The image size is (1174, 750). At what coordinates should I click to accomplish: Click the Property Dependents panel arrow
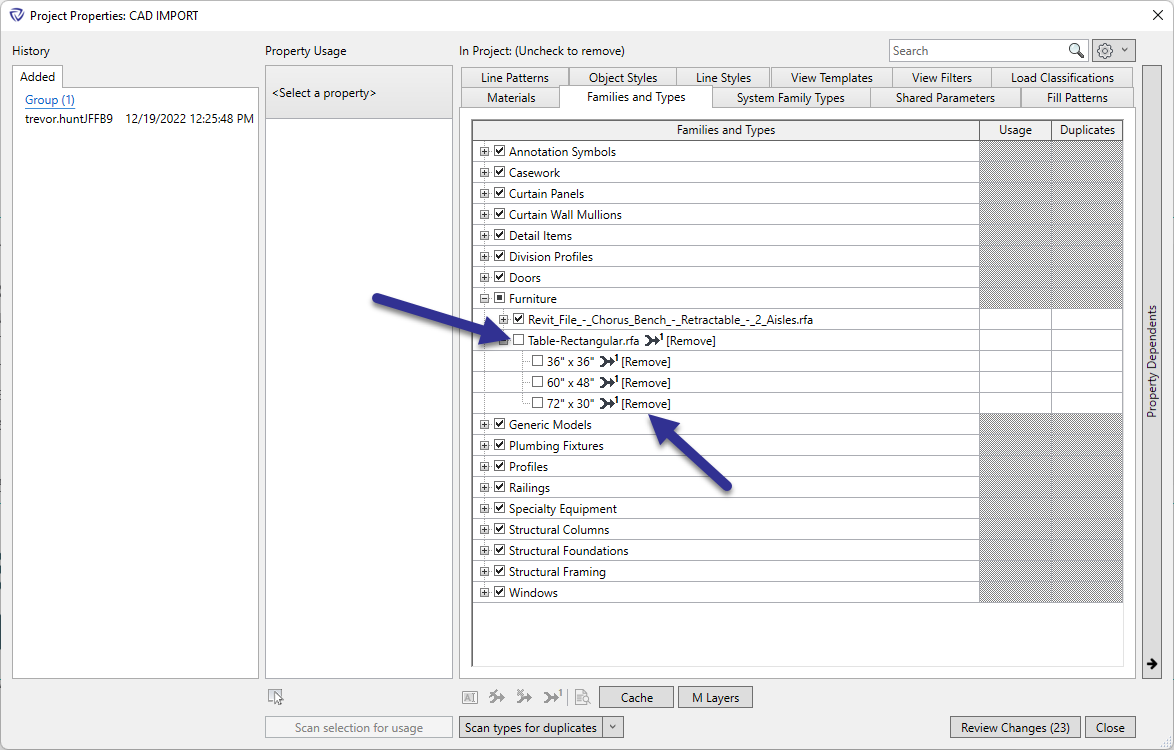click(1152, 664)
